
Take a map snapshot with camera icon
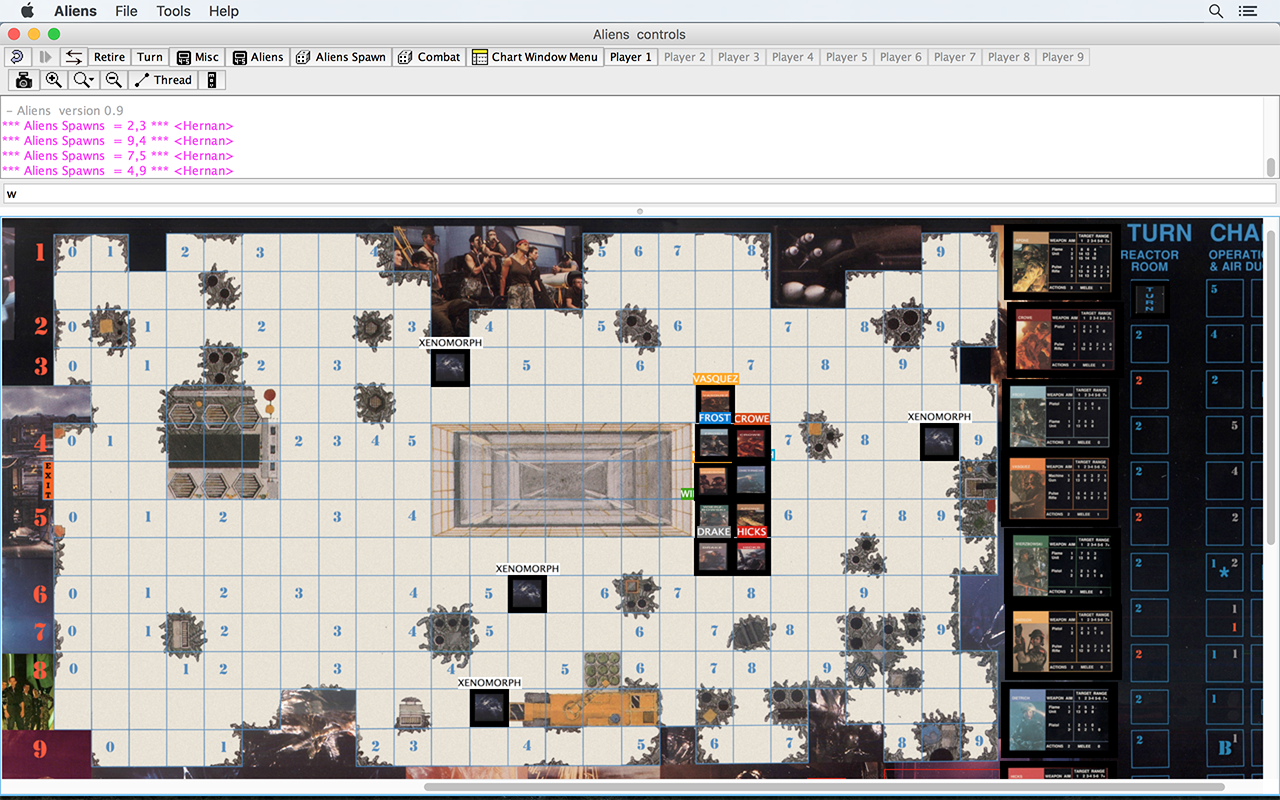point(24,80)
